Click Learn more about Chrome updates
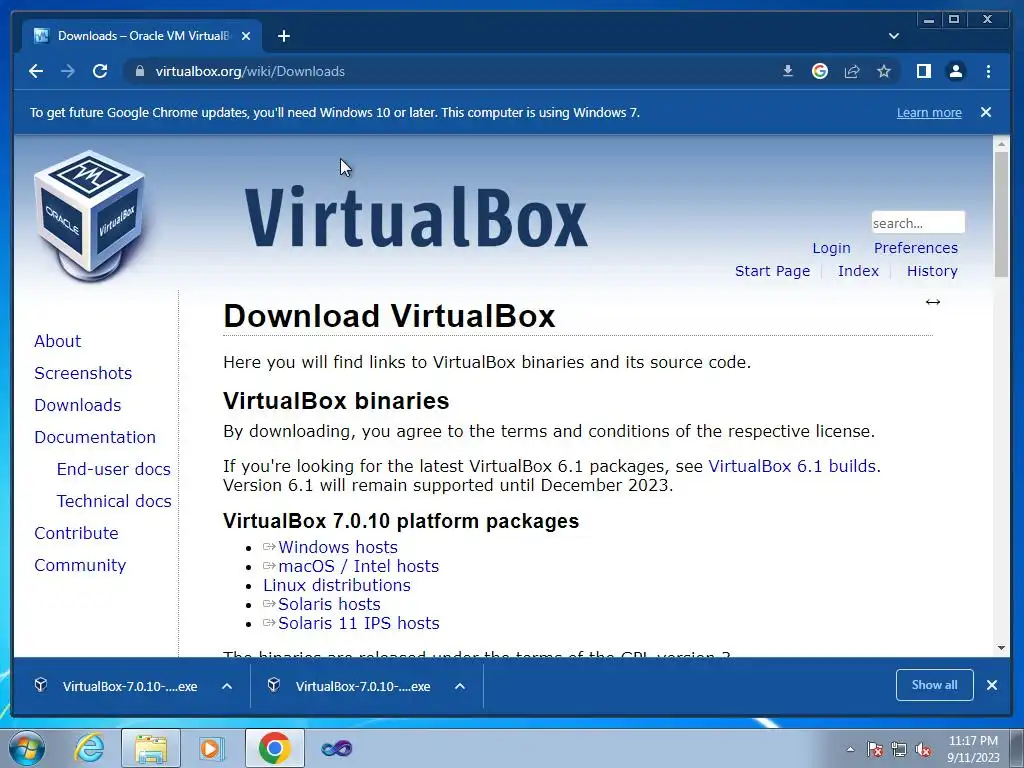Viewport: 1024px width, 768px height. (x=929, y=112)
